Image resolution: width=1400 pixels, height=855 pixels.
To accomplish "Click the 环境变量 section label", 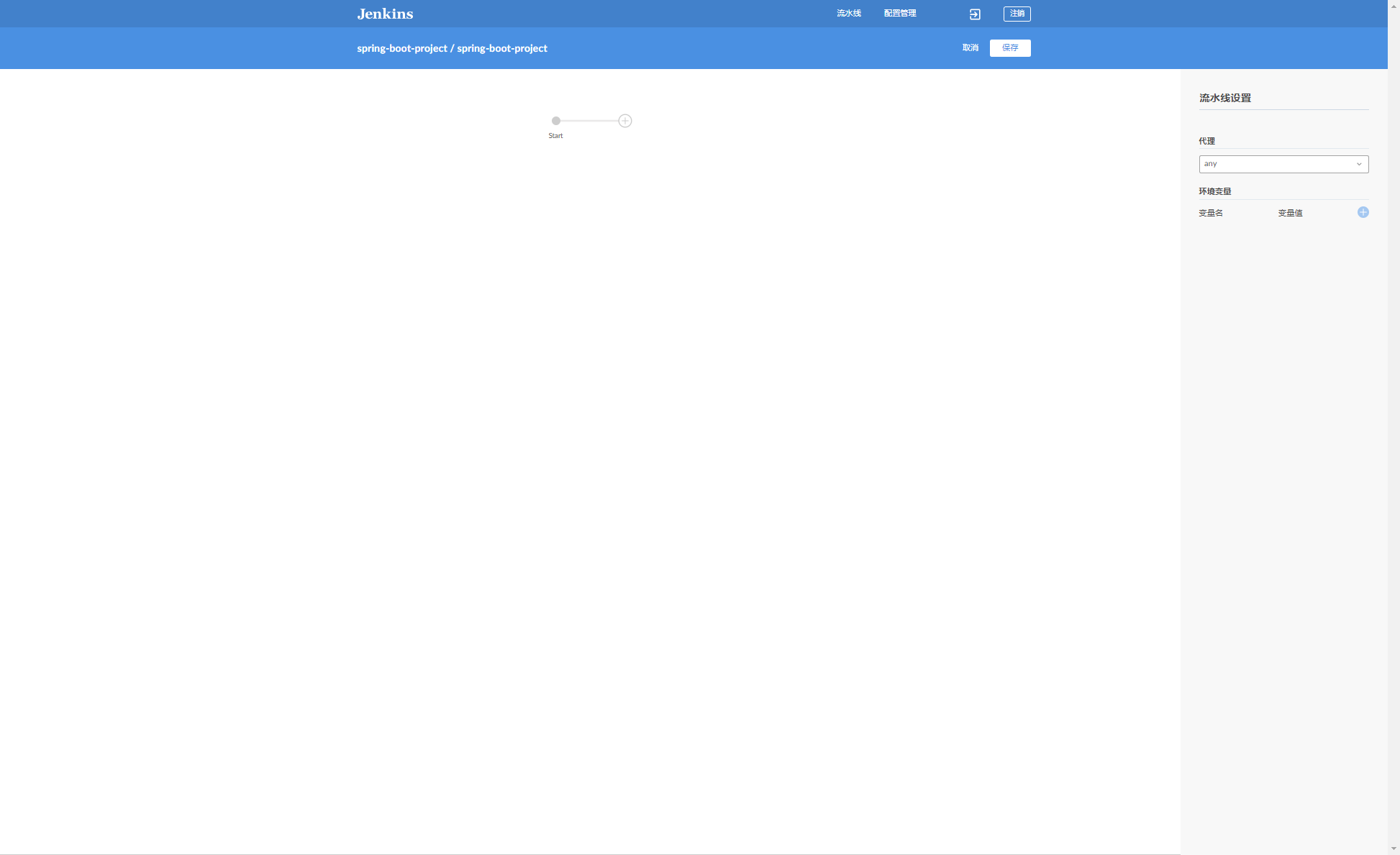I will coord(1214,191).
